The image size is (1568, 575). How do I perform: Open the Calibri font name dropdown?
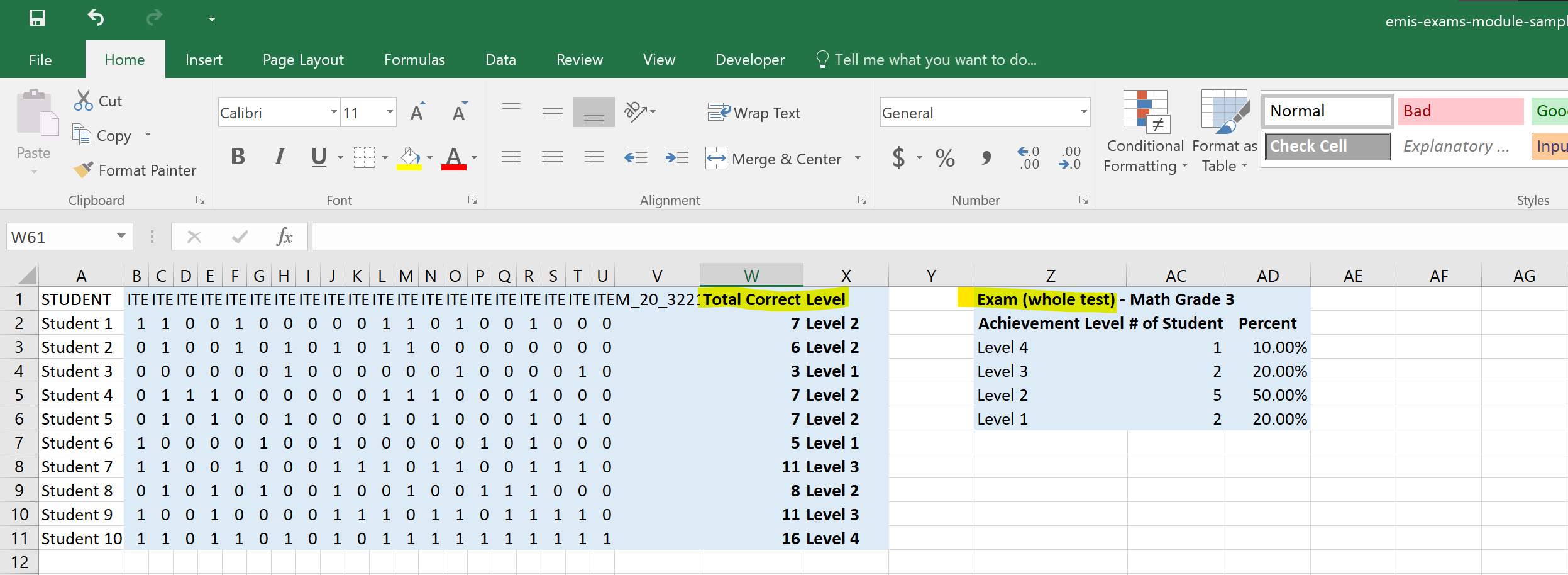[334, 113]
